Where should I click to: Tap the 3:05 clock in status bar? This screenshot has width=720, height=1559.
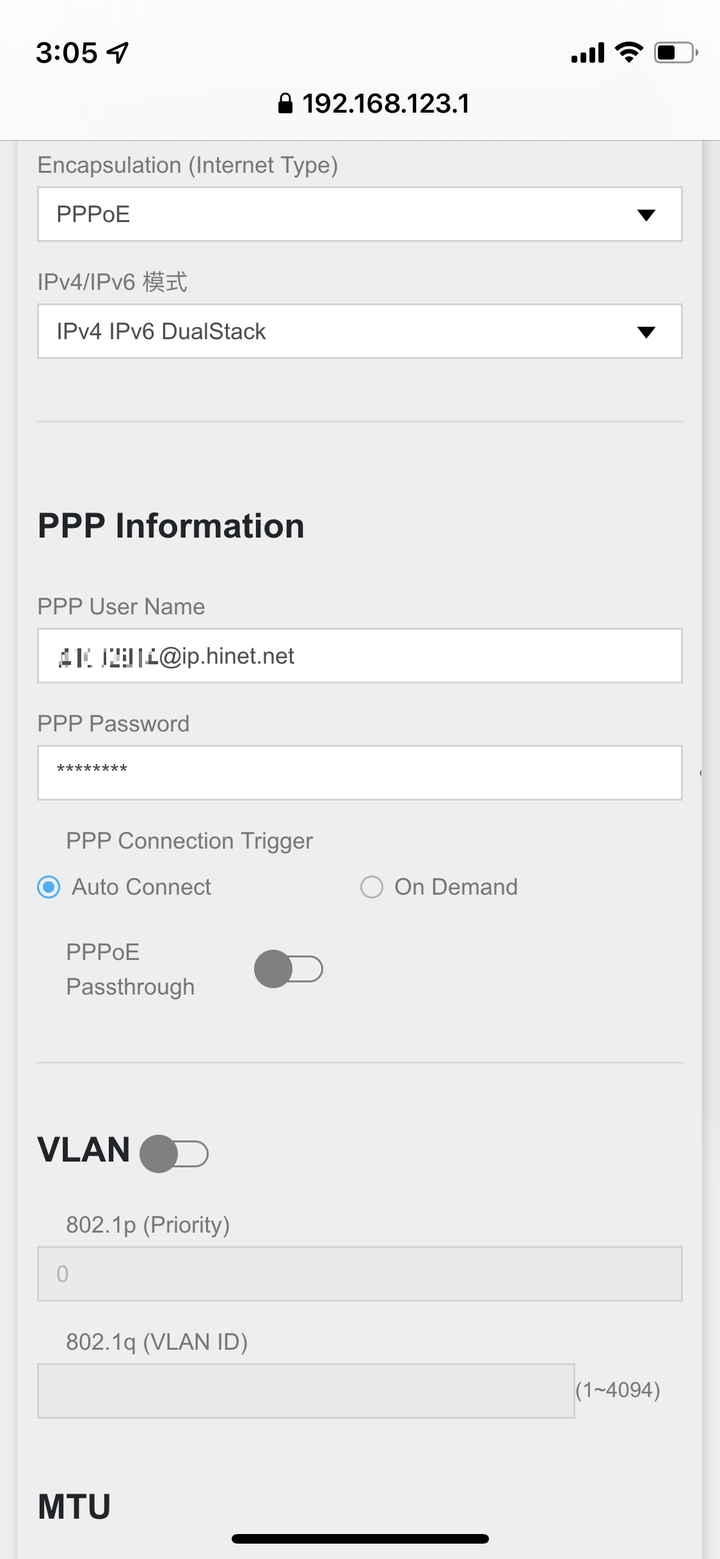click(66, 52)
